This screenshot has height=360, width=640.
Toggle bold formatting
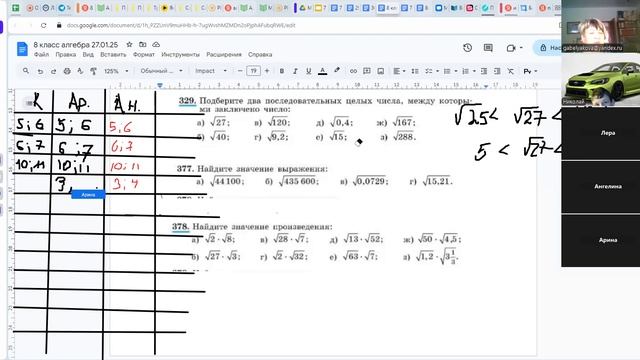coord(282,71)
